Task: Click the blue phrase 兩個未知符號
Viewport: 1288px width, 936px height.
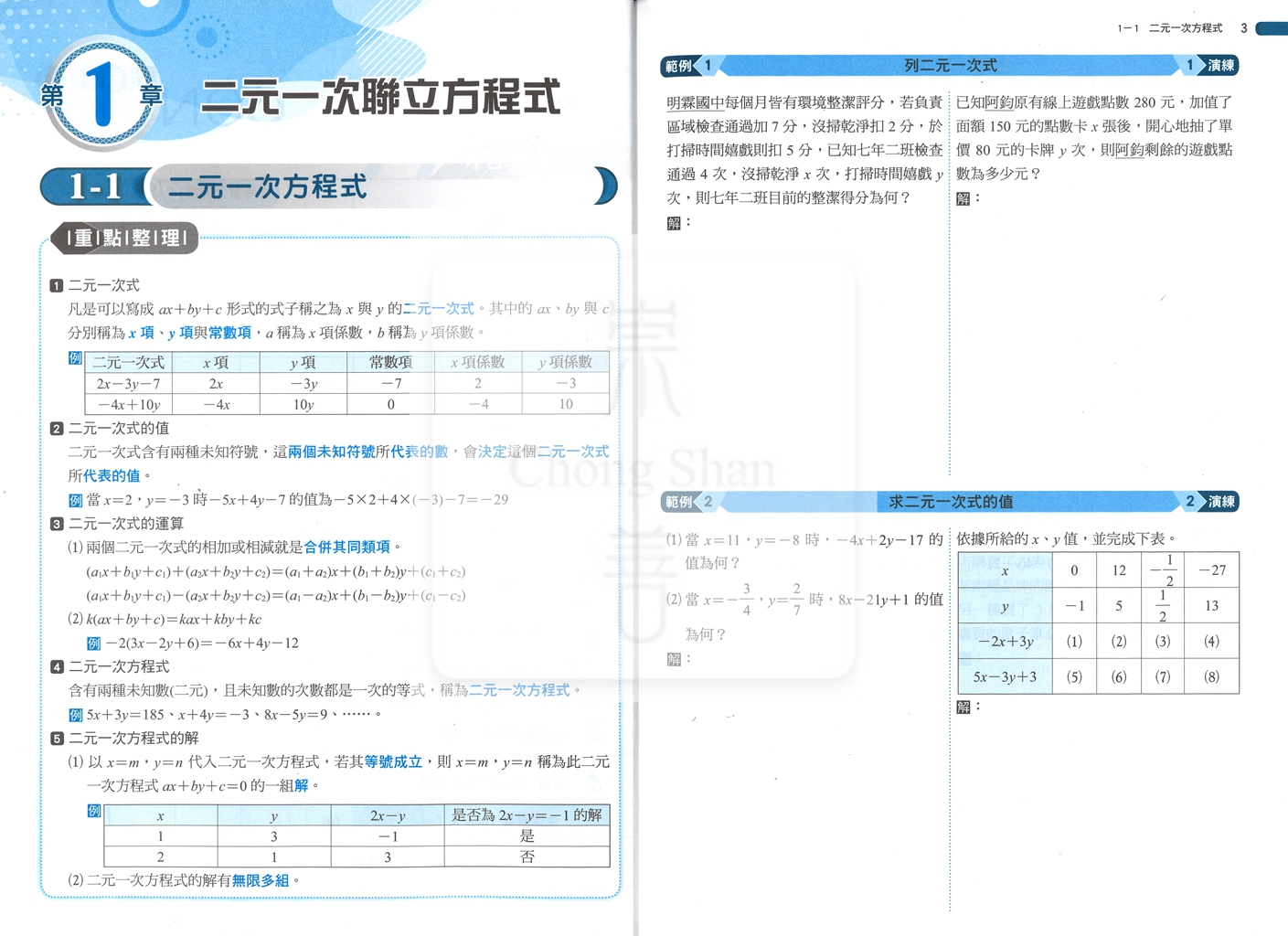Action: (x=331, y=452)
